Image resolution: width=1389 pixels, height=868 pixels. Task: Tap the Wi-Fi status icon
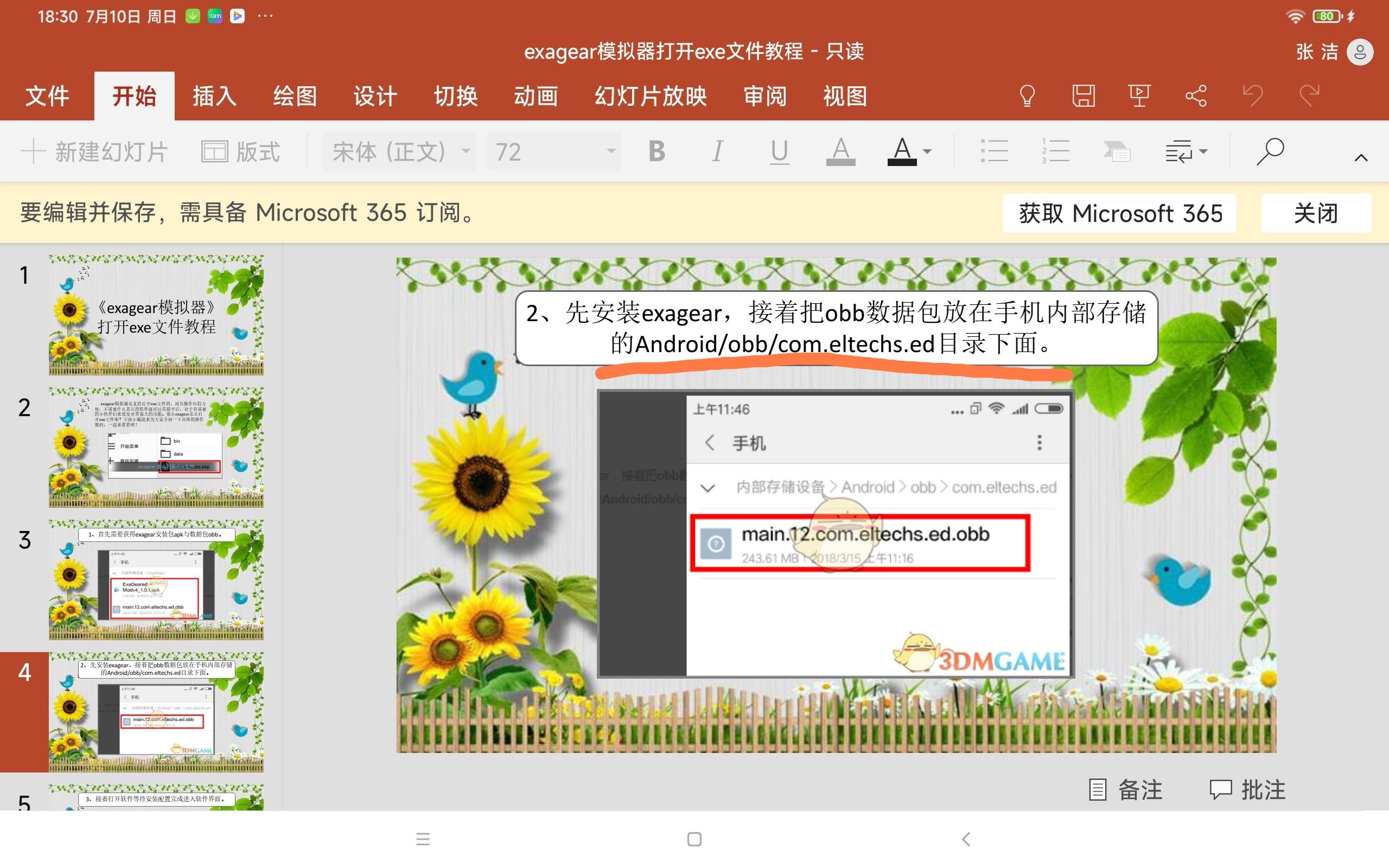point(1296,17)
